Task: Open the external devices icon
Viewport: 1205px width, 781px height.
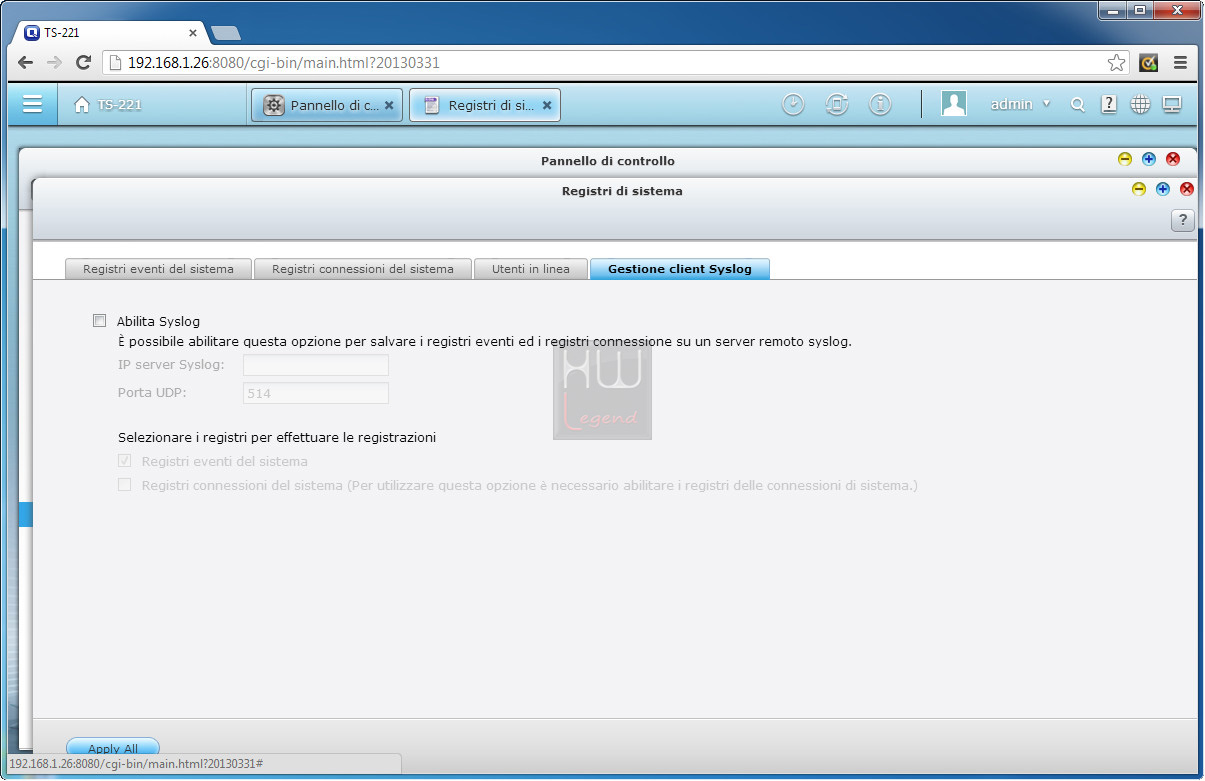Action: click(x=837, y=104)
